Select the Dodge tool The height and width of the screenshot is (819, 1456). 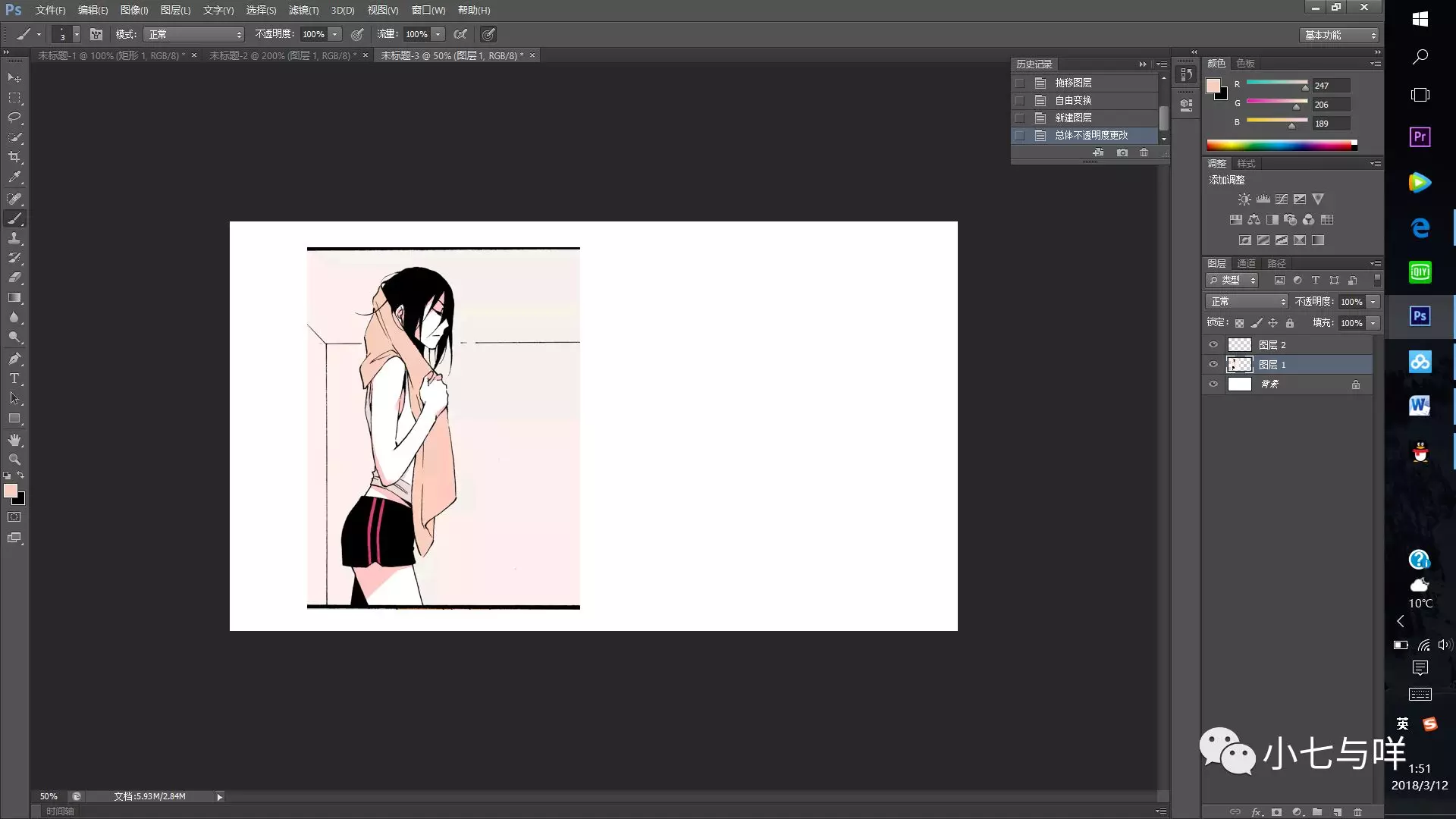[x=14, y=337]
